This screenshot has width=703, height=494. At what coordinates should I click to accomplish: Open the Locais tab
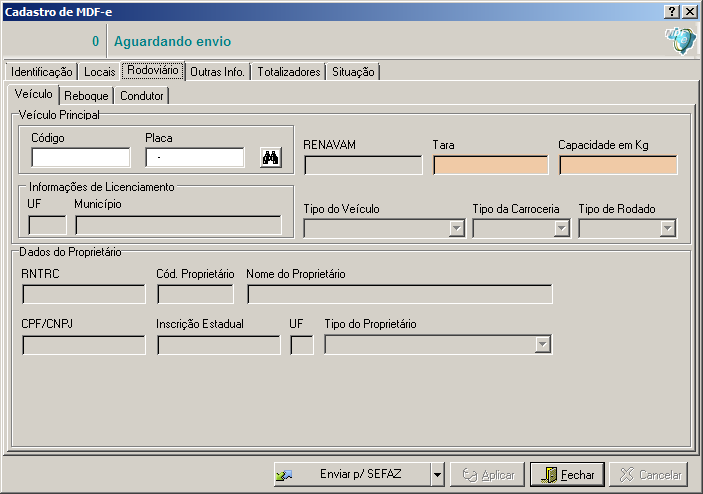(99, 72)
